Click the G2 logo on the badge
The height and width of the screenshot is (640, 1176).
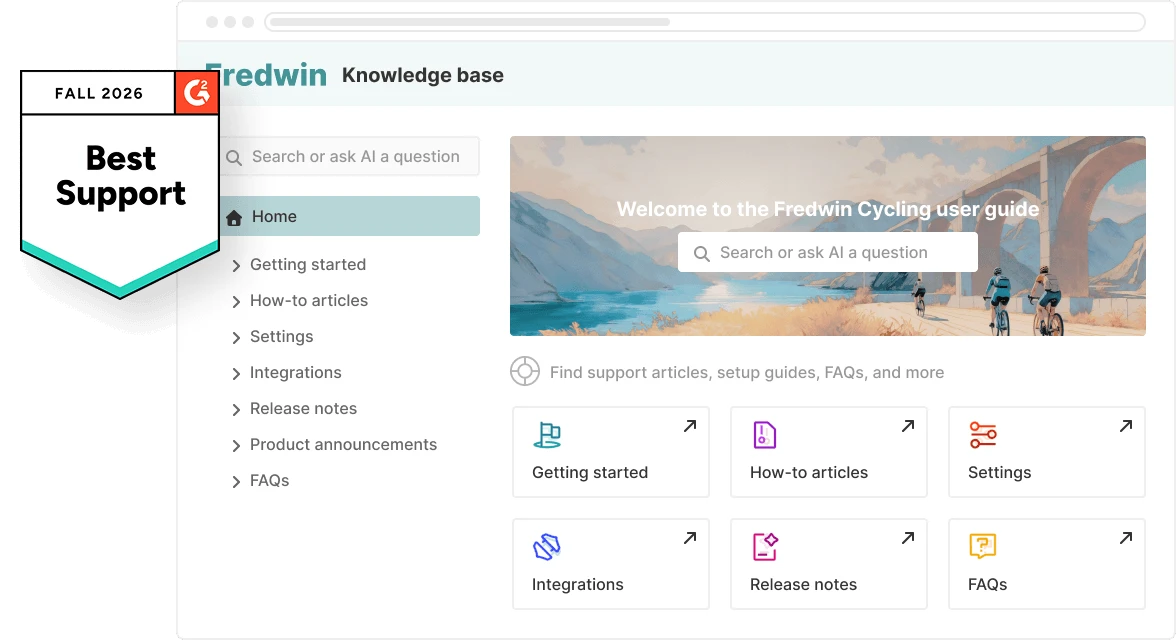click(196, 92)
